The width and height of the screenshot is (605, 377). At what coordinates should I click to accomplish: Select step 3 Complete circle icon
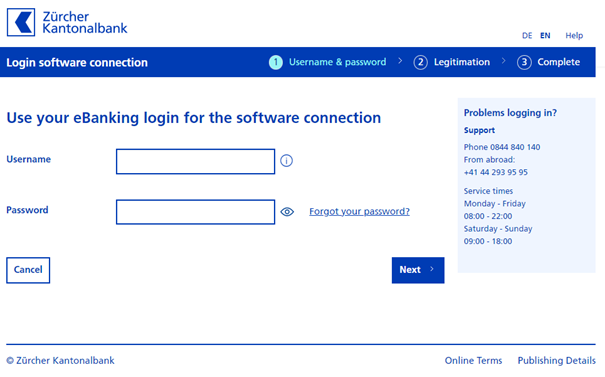coord(524,62)
